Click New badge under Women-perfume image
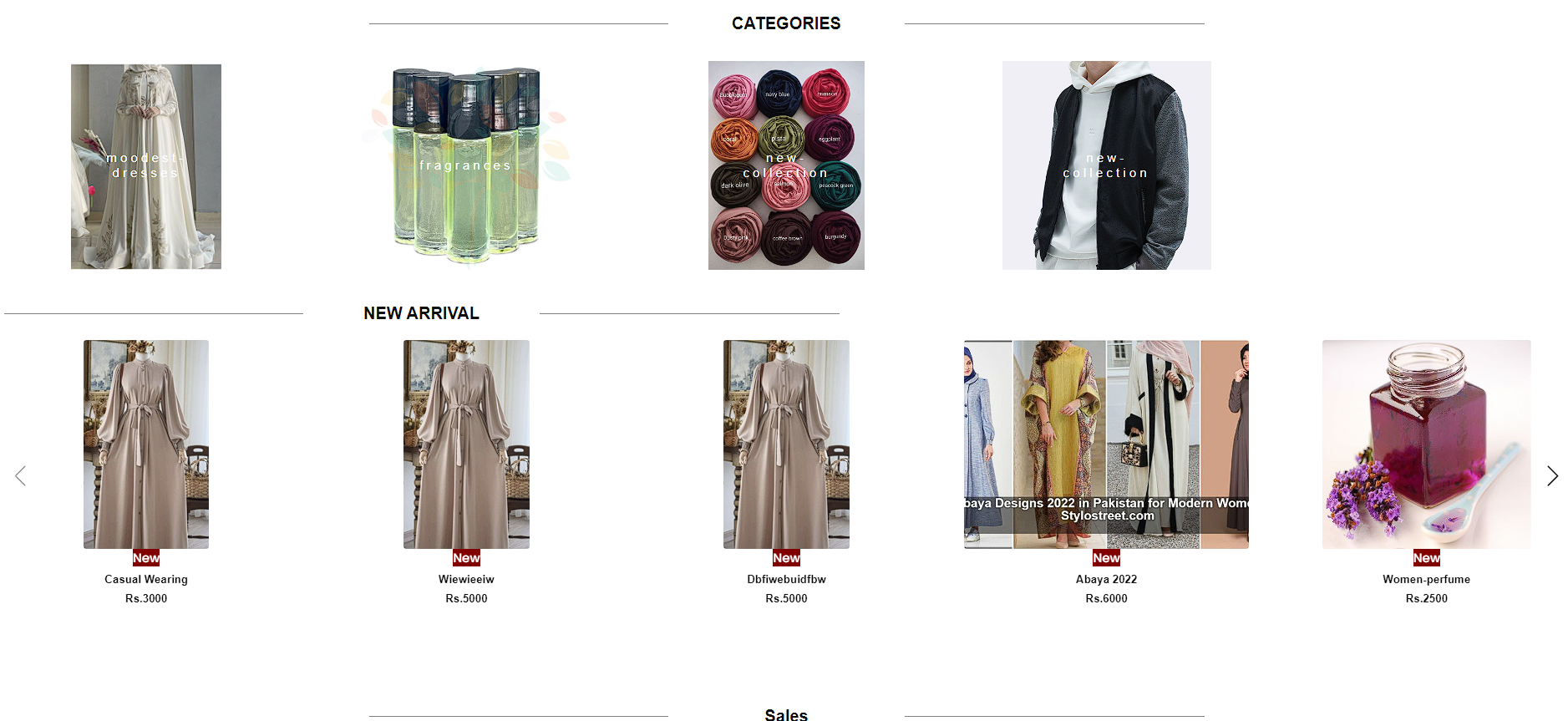Screen dimensions: 1568x721 point(1427,558)
